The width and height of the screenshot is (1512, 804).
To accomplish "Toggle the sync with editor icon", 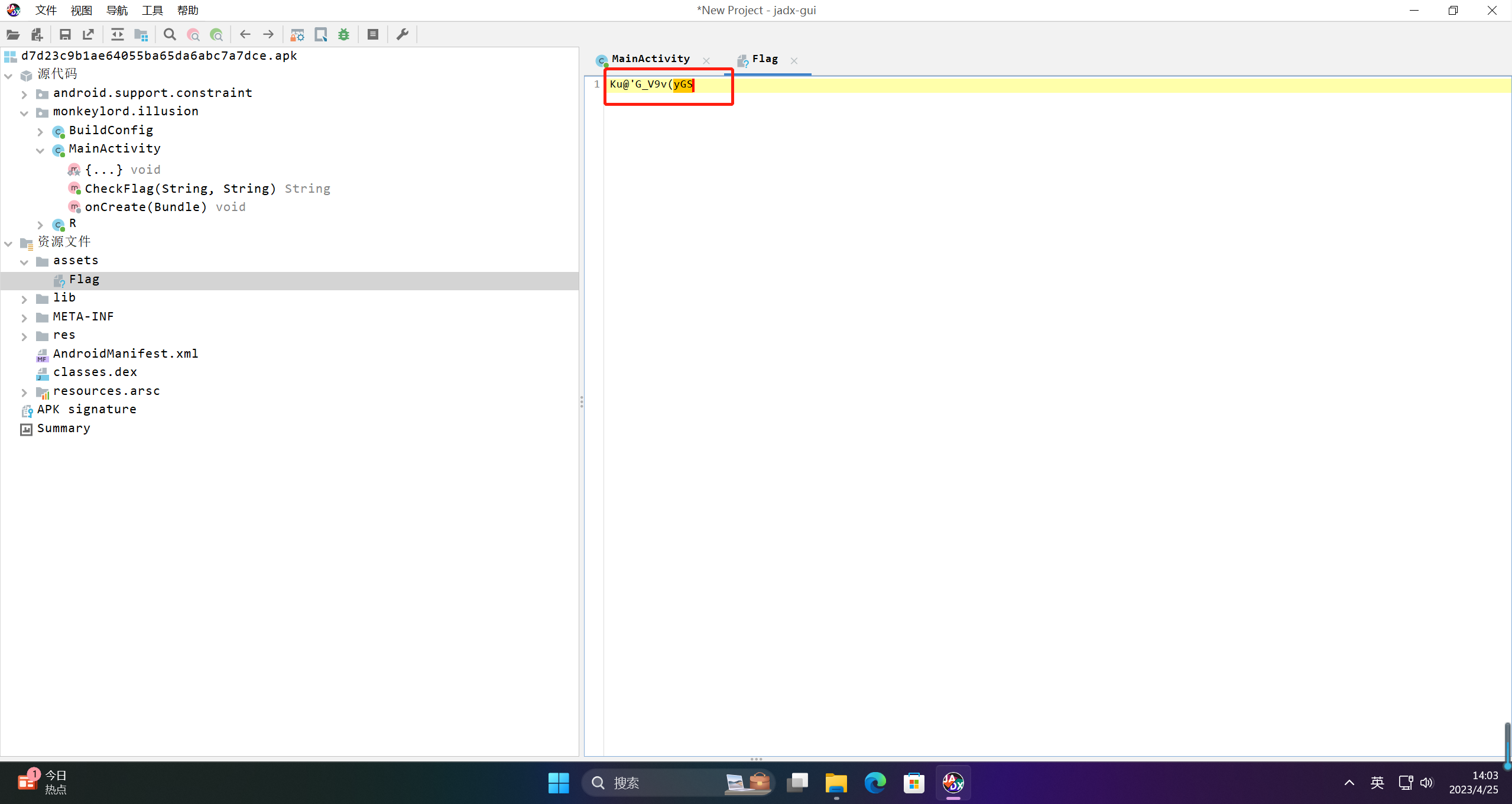I will (x=118, y=35).
